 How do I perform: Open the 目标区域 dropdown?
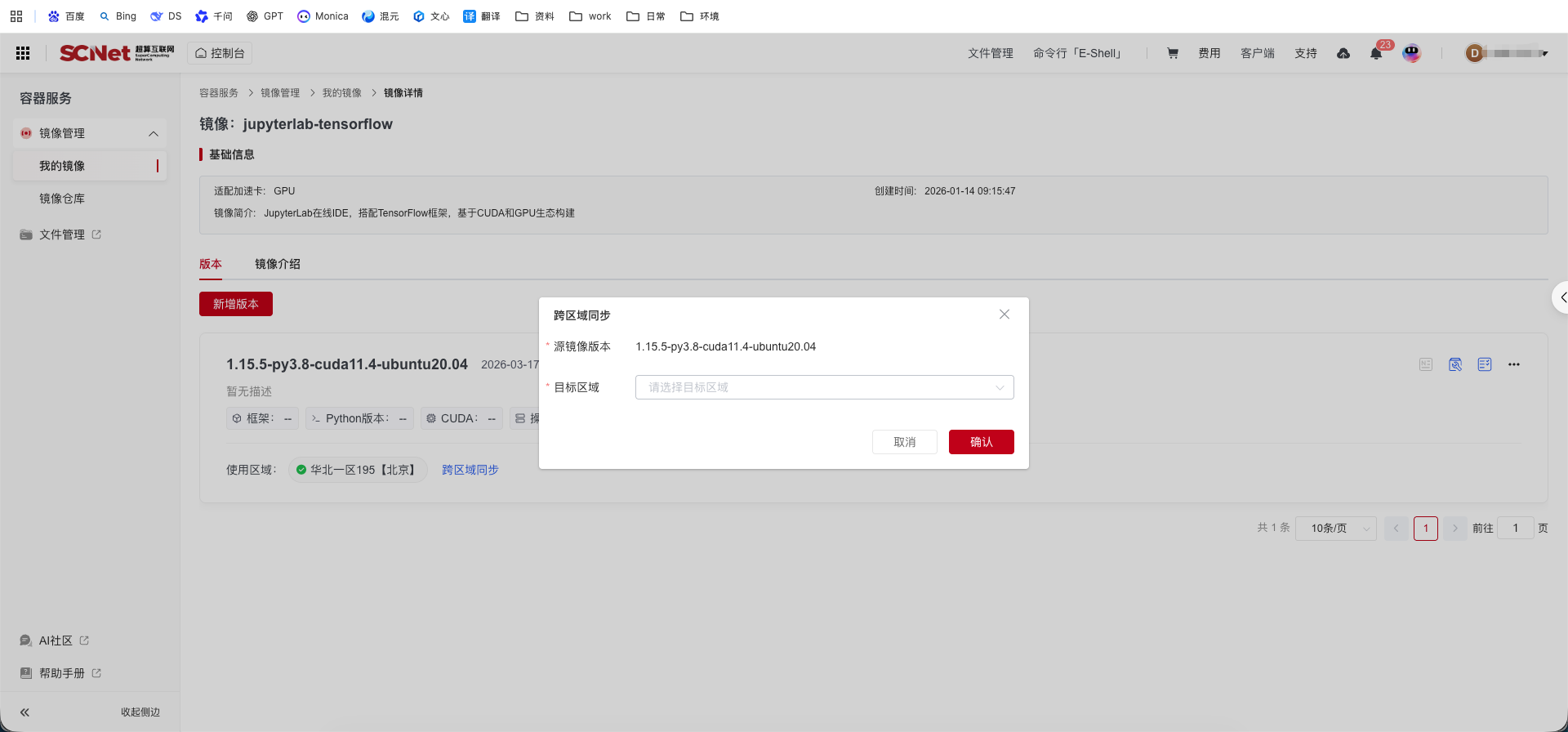tap(825, 387)
